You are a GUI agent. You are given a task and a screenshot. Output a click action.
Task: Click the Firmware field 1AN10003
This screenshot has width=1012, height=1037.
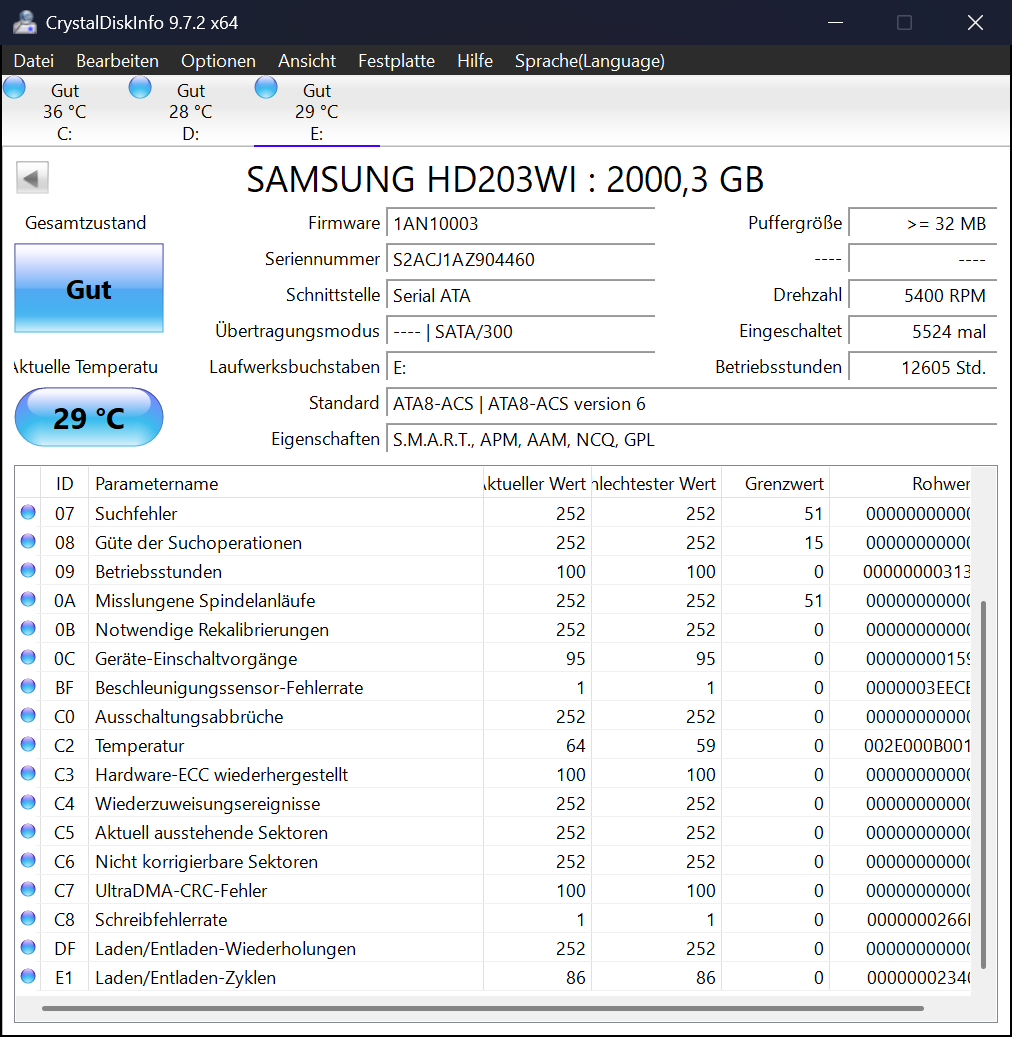tap(521, 224)
